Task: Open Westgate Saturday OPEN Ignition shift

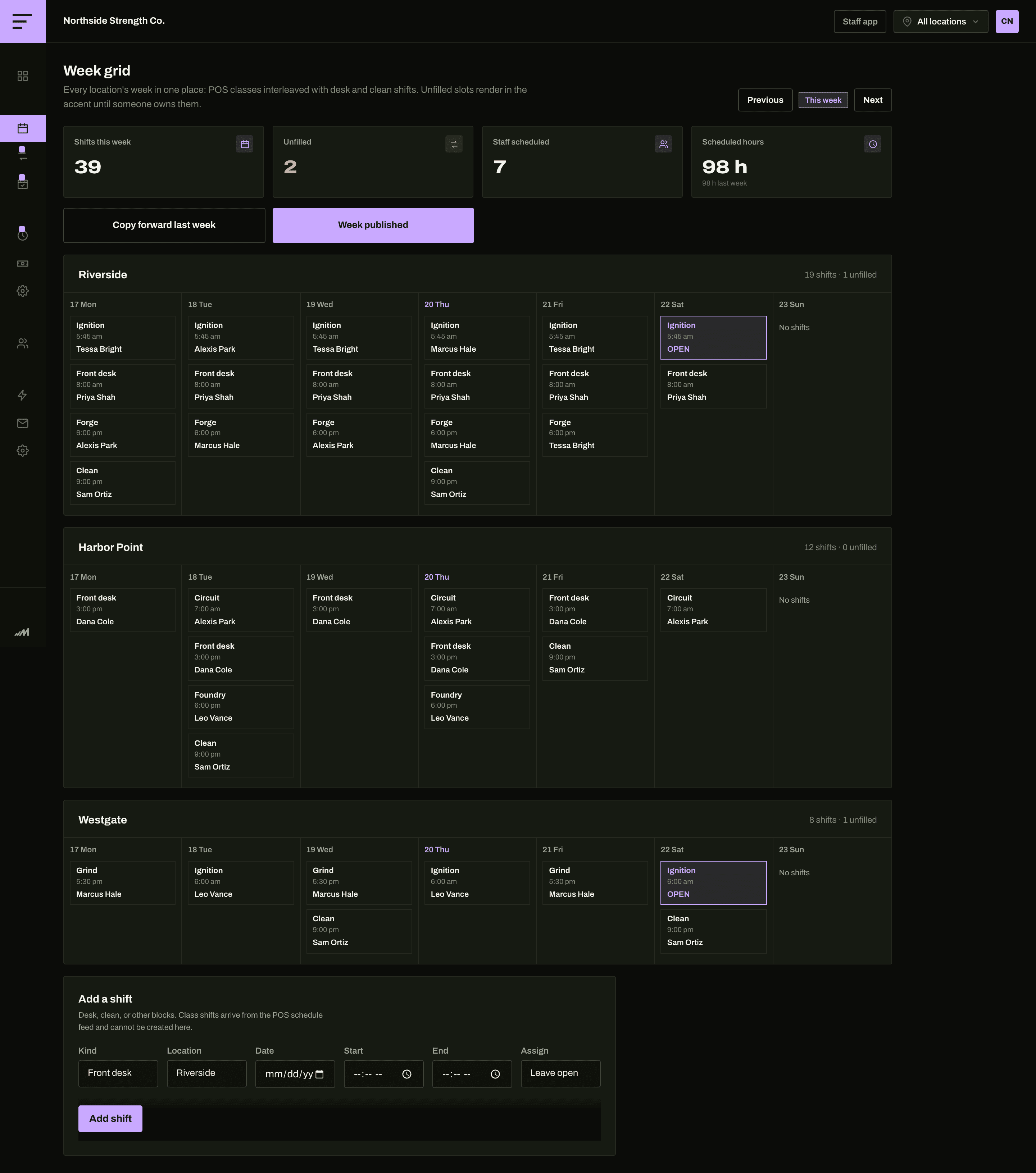Action: coord(713,882)
